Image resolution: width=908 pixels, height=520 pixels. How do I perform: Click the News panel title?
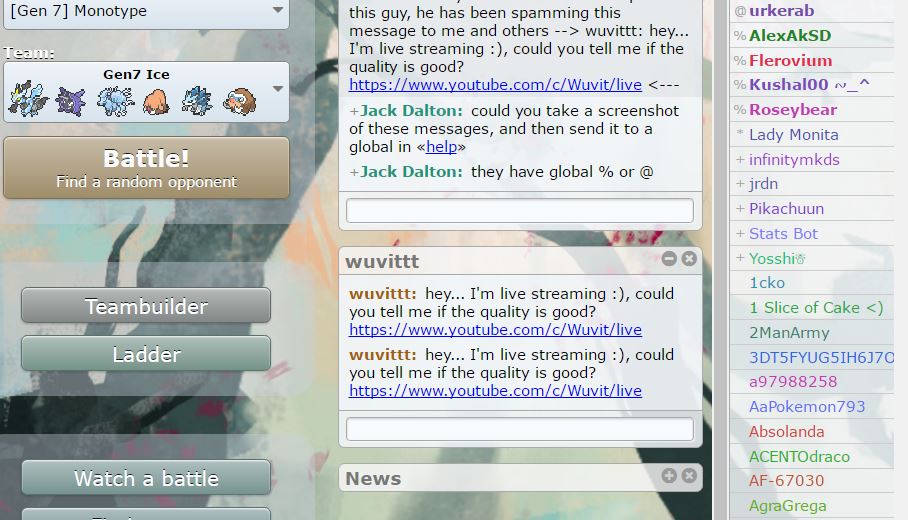374,478
